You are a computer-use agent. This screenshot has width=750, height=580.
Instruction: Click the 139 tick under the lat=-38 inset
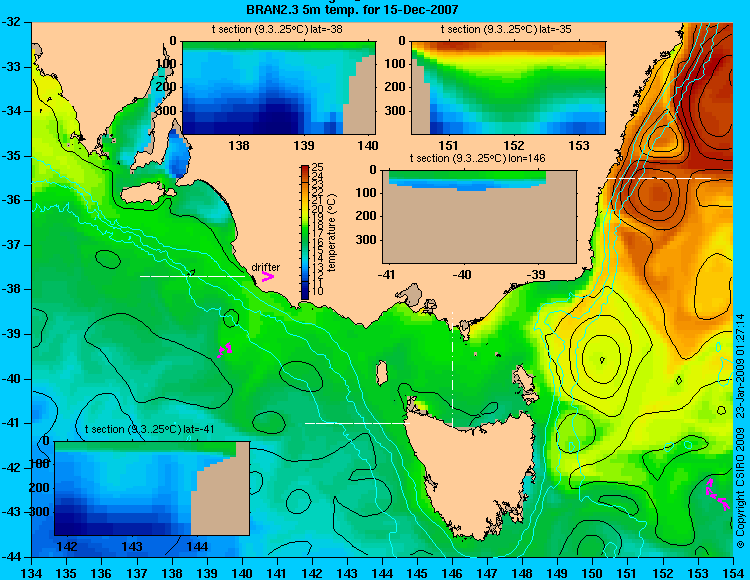coord(304,145)
